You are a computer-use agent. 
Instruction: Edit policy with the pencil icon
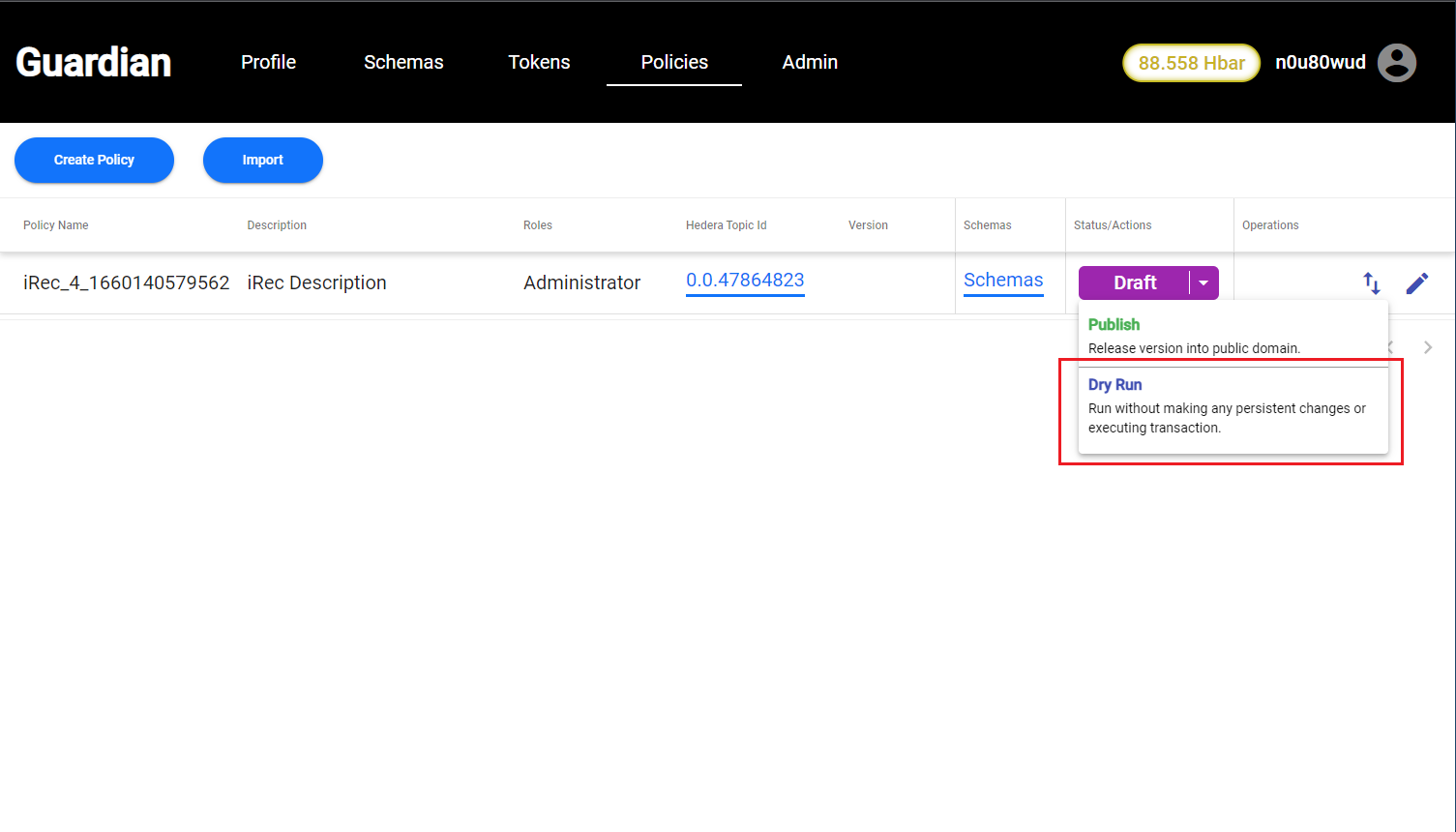pos(1417,283)
